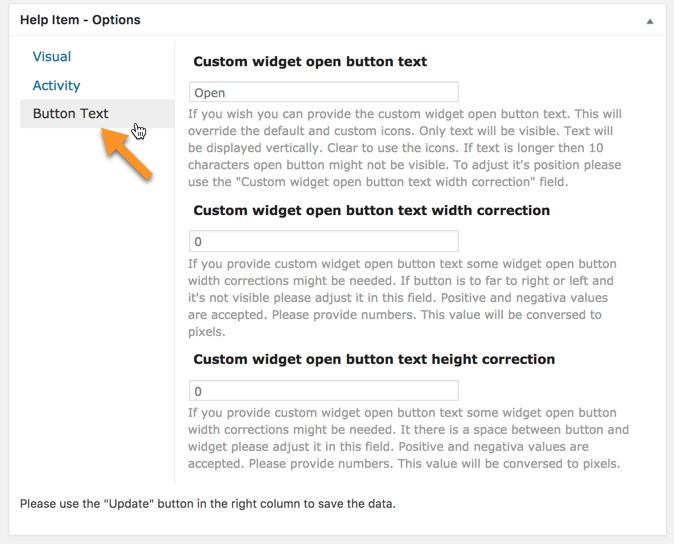The height and width of the screenshot is (544, 674).
Task: Click the 'Custom widget open button text' heading
Action: point(310,61)
